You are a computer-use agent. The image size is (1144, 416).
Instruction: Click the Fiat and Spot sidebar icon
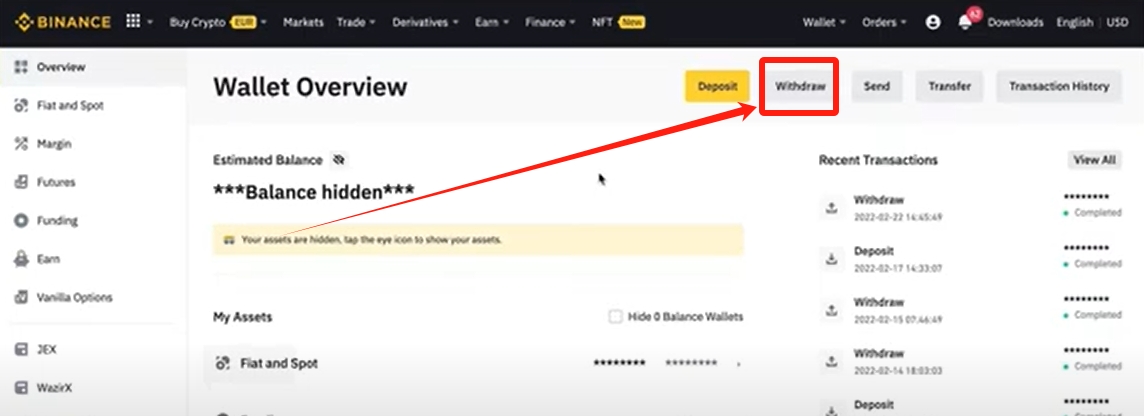pos(21,106)
